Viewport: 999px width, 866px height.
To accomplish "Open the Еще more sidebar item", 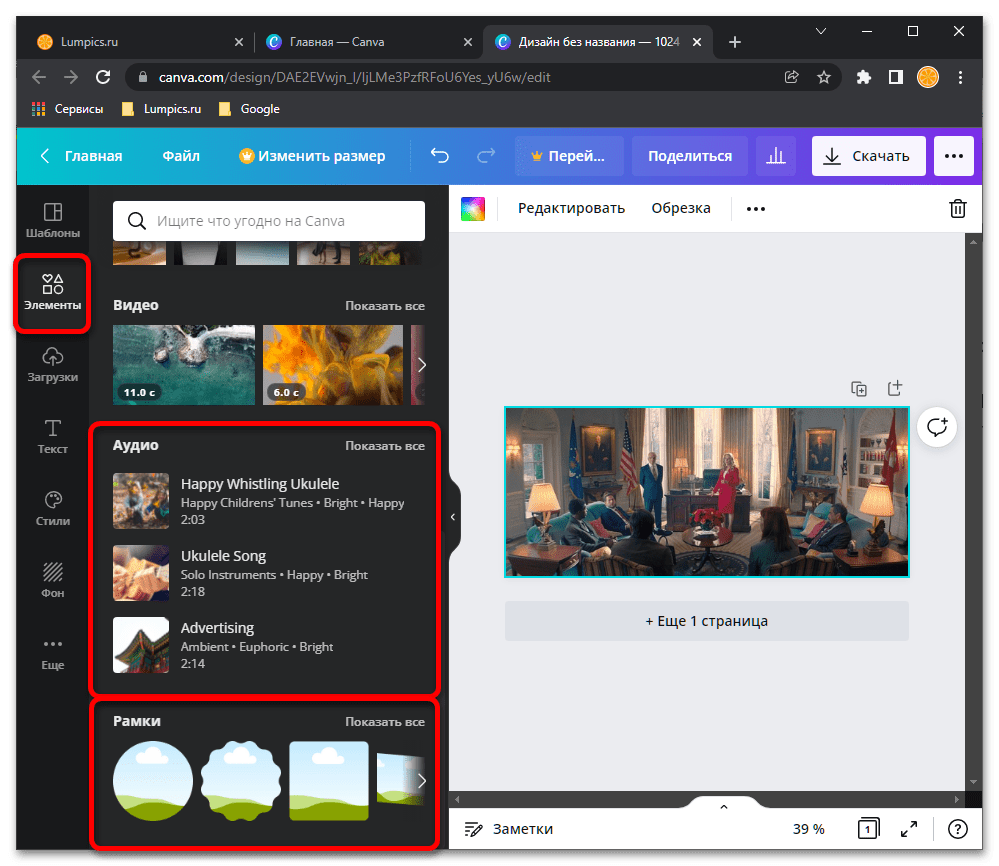I will click(52, 653).
